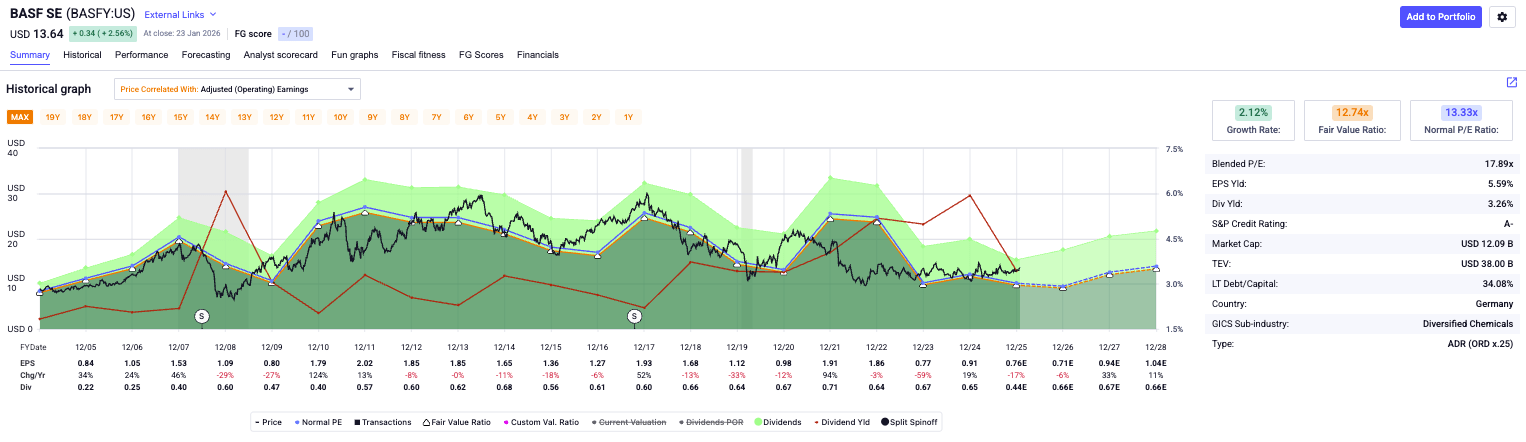Click GICS Sub-industry Diversified Chemicals
Screen dimensions: 1526x442
pos(1468,324)
